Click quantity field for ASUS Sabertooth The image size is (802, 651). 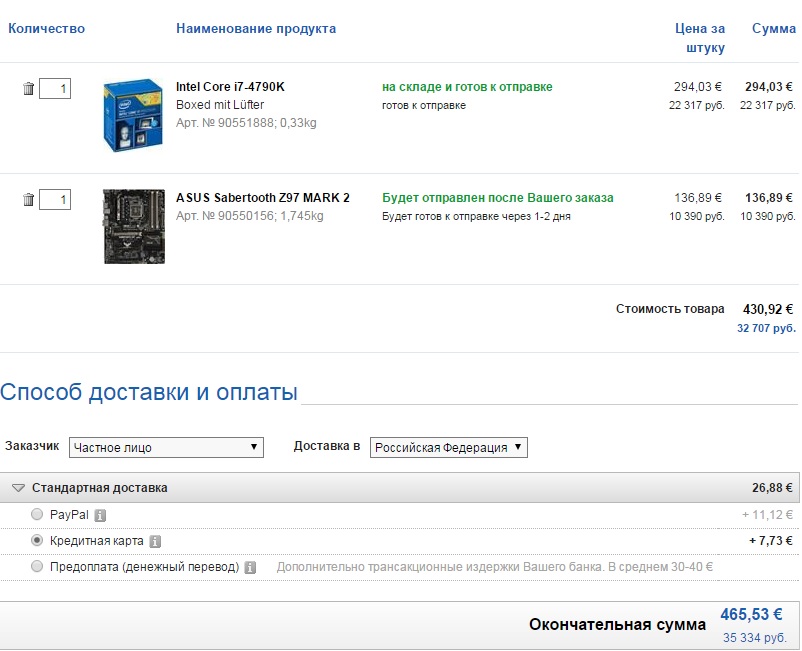55,199
